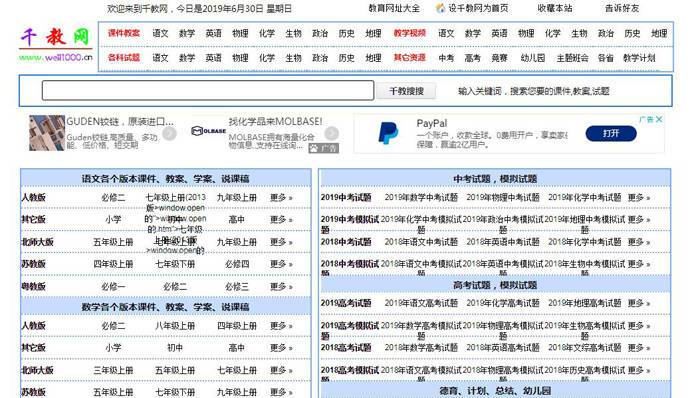Click the blue 打开 button in PayPal ad
The width and height of the screenshot is (690, 398).
pos(611,133)
